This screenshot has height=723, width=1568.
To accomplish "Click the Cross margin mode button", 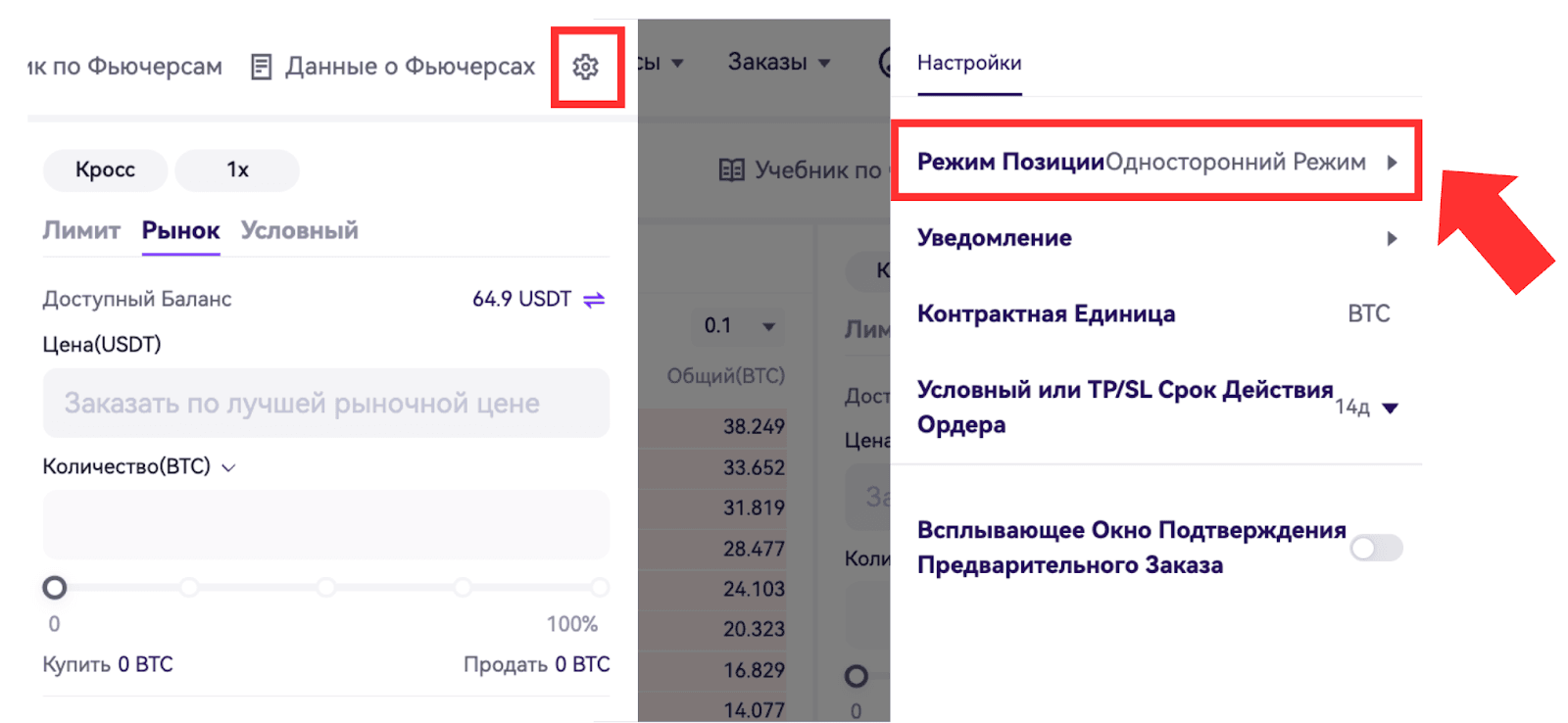I will point(106,170).
